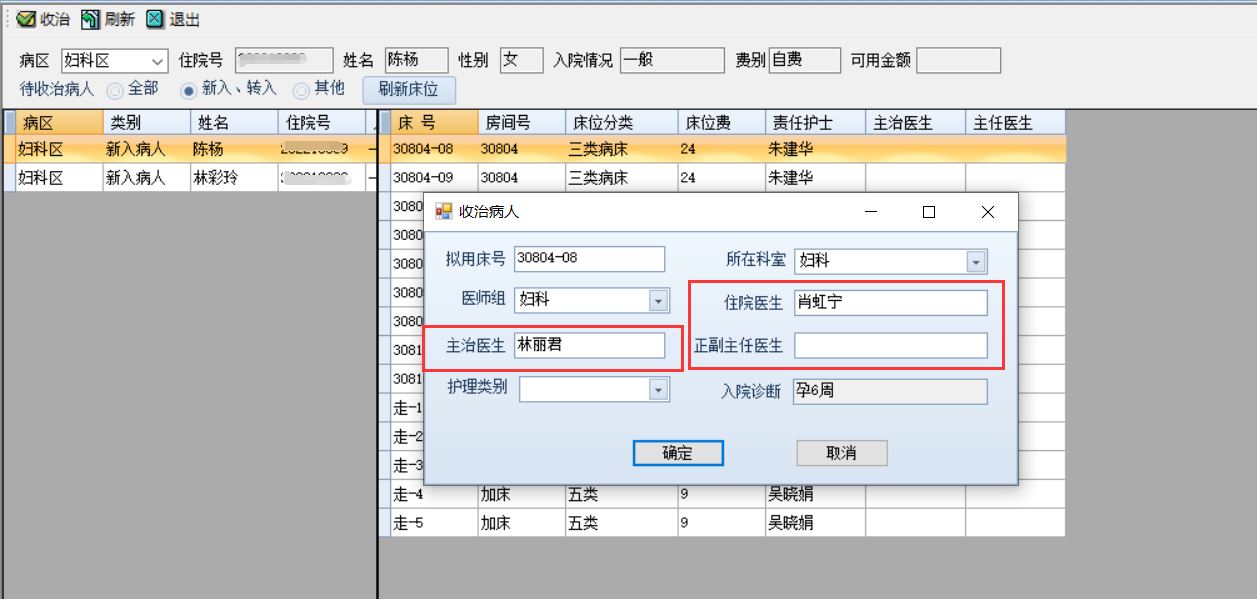
Task: Click the 收治 toolbar icon
Action: 27,19
